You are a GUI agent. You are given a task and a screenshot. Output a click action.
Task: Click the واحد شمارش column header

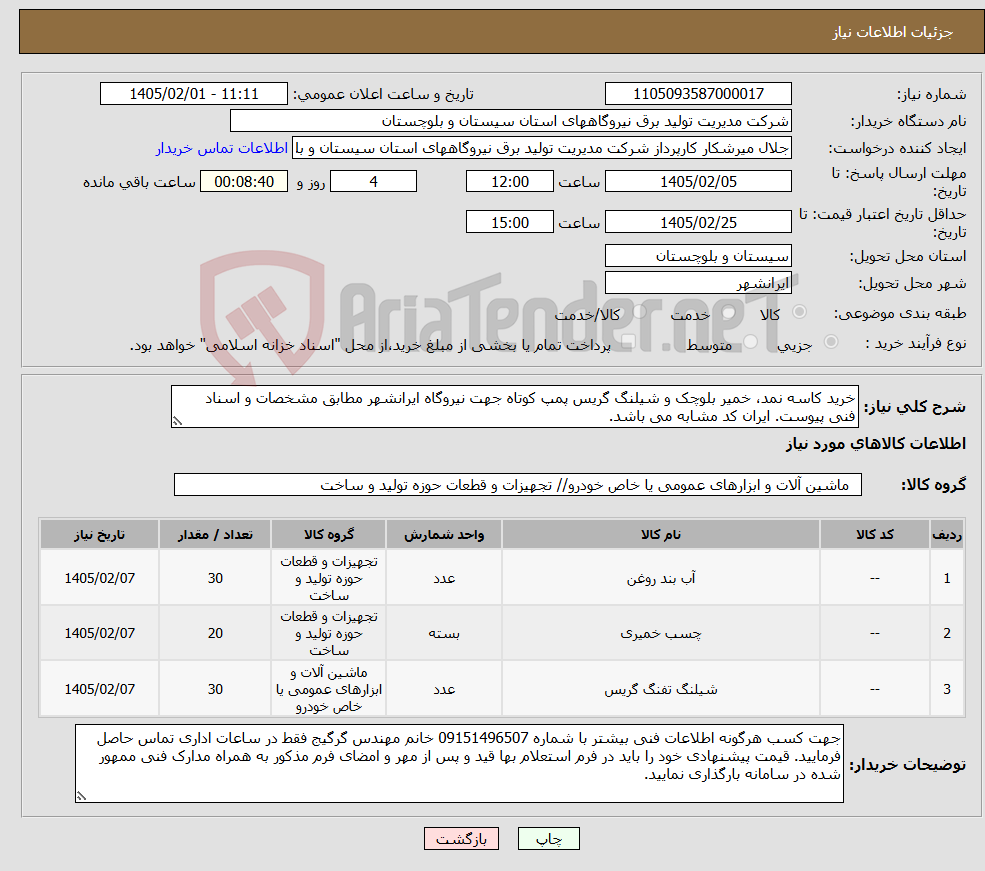[444, 534]
